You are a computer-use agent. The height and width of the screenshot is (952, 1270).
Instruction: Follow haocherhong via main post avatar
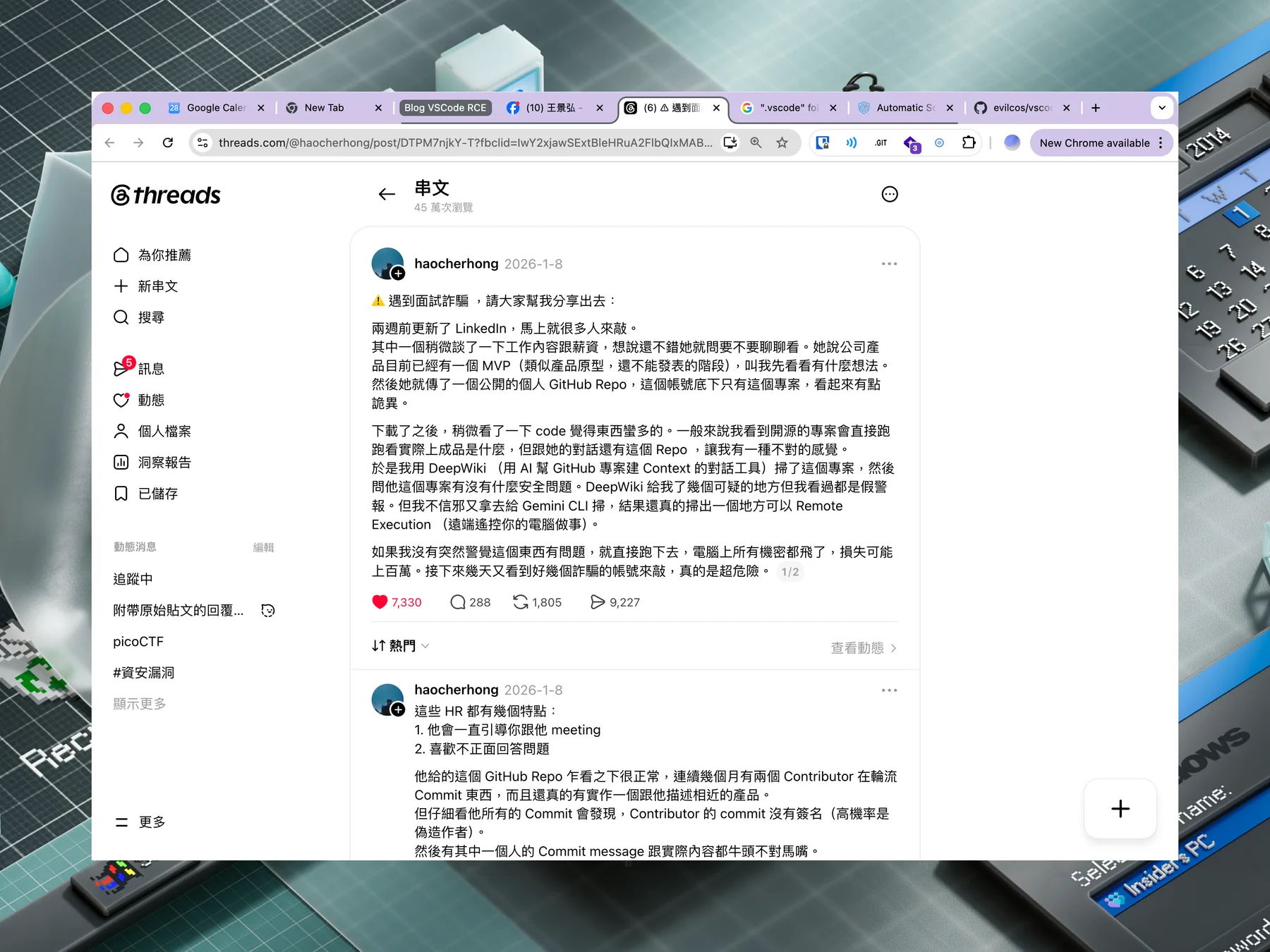399,274
